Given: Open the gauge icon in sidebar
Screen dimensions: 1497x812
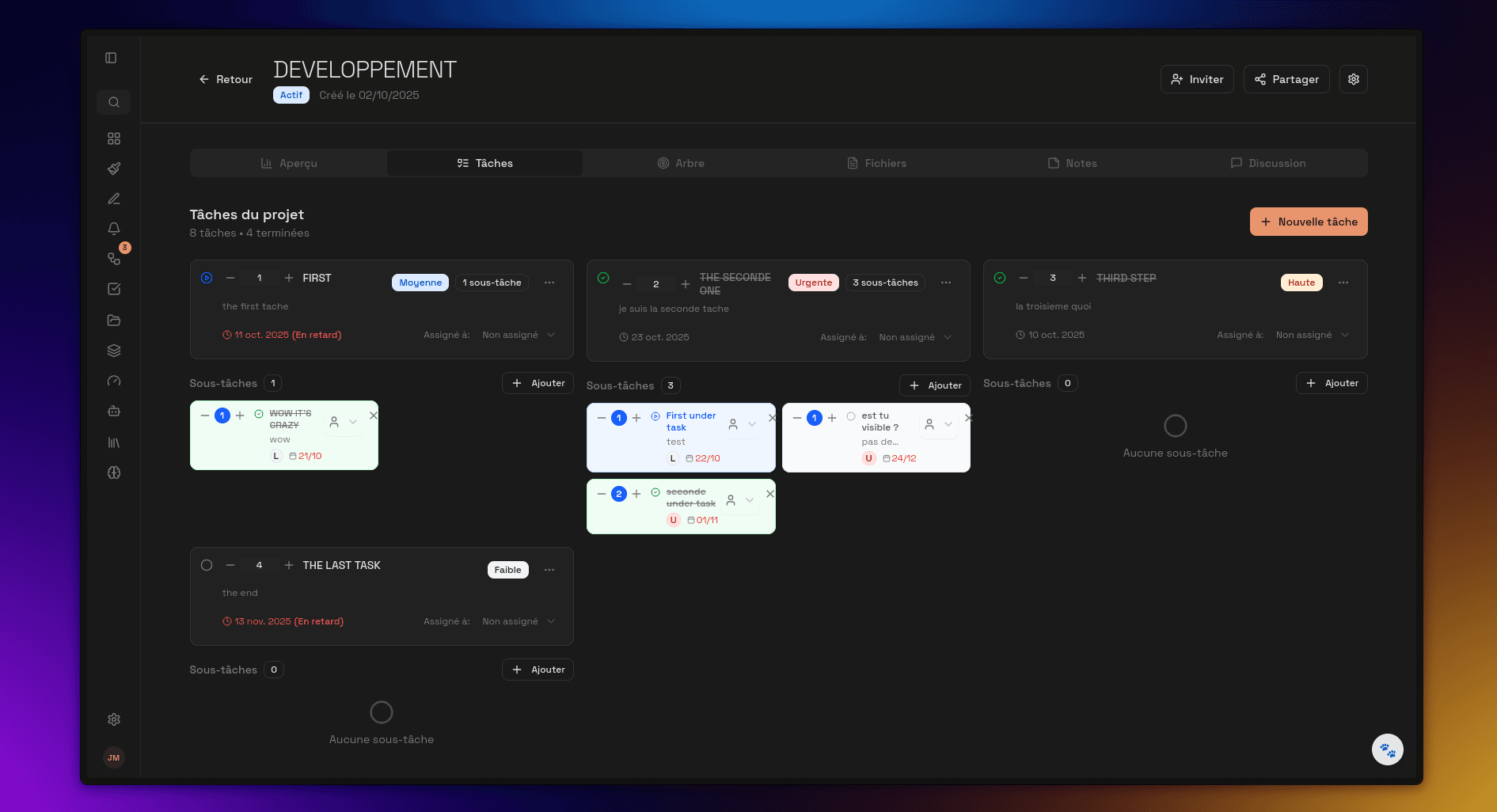Looking at the screenshot, I should (114, 381).
